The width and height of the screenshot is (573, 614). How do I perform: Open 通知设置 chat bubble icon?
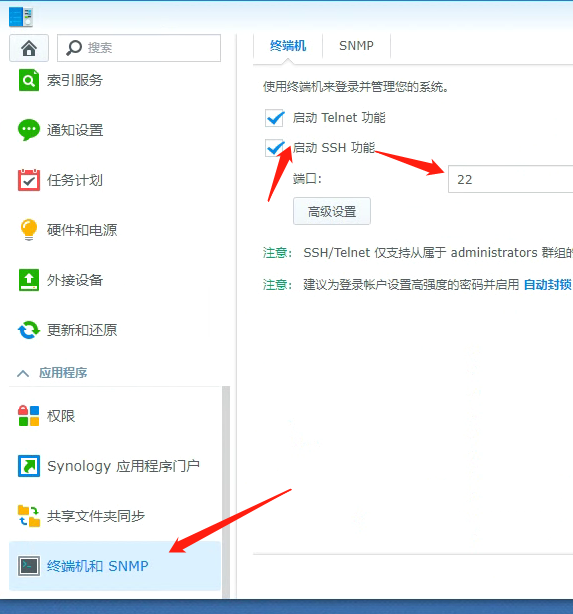(x=29, y=130)
